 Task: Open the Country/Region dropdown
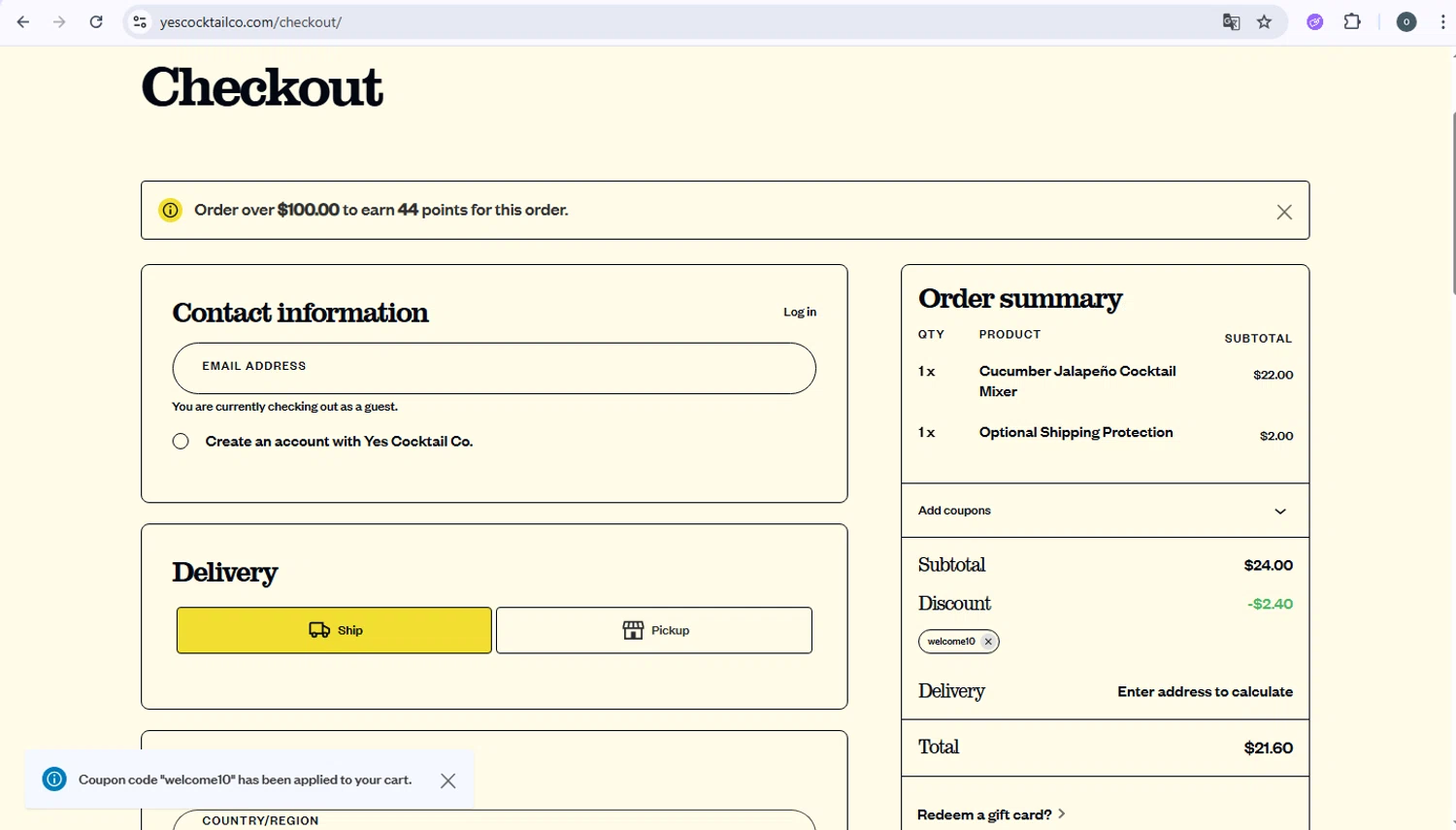494,820
